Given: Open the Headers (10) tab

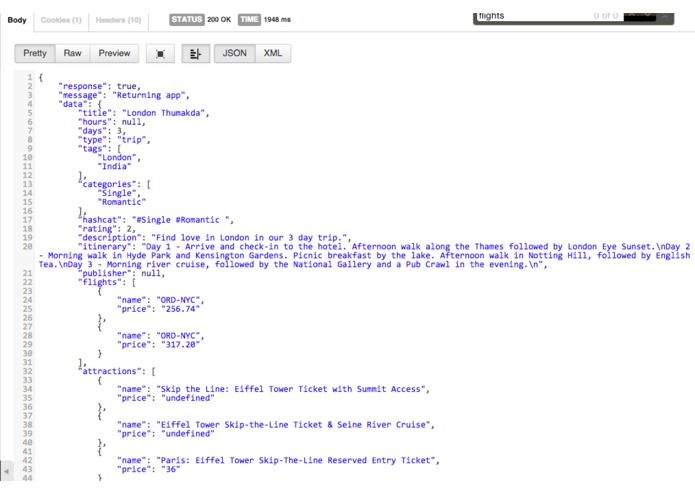Looking at the screenshot, I should (118, 20).
